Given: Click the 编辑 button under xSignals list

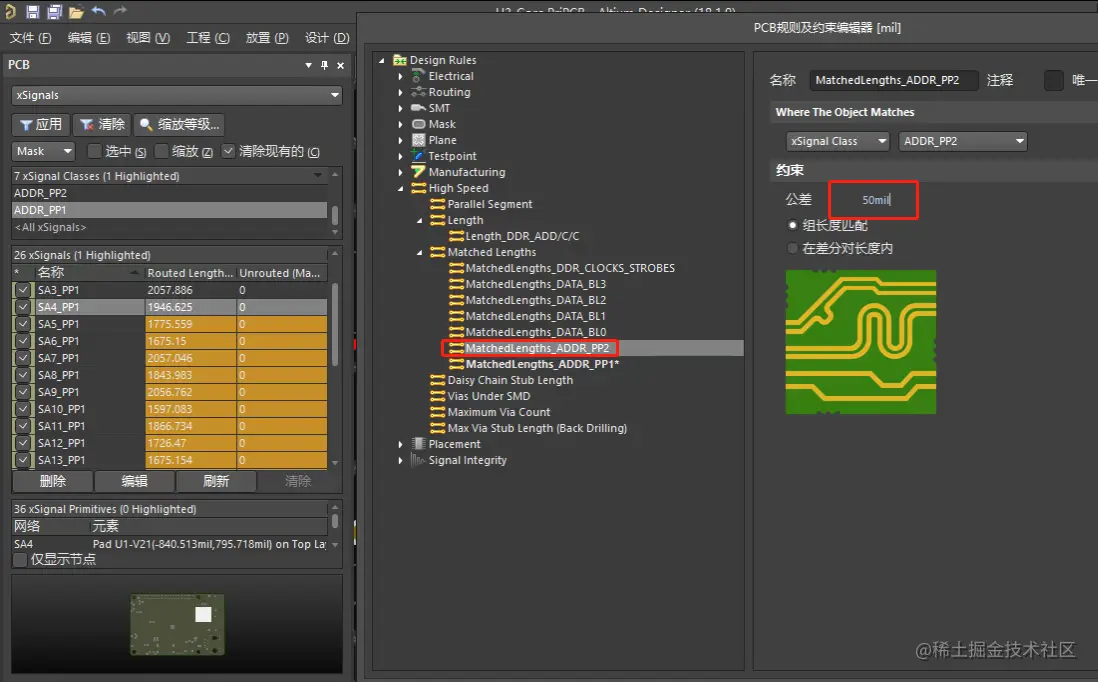Looking at the screenshot, I should point(134,482).
